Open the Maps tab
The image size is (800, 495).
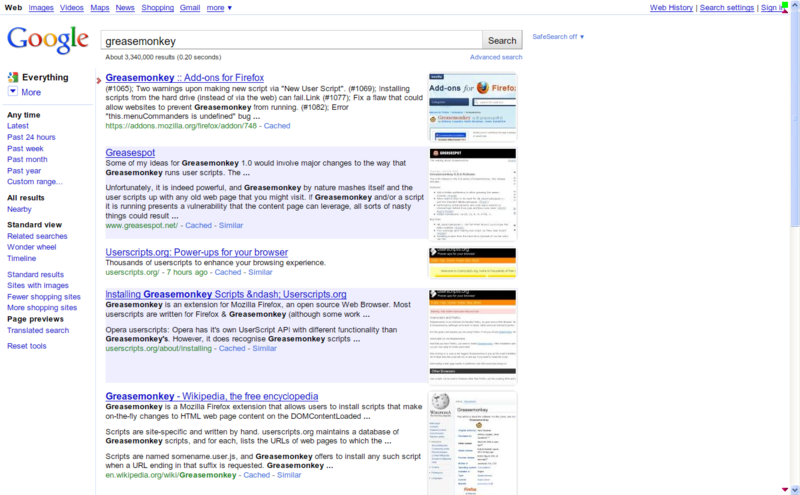[x=99, y=8]
